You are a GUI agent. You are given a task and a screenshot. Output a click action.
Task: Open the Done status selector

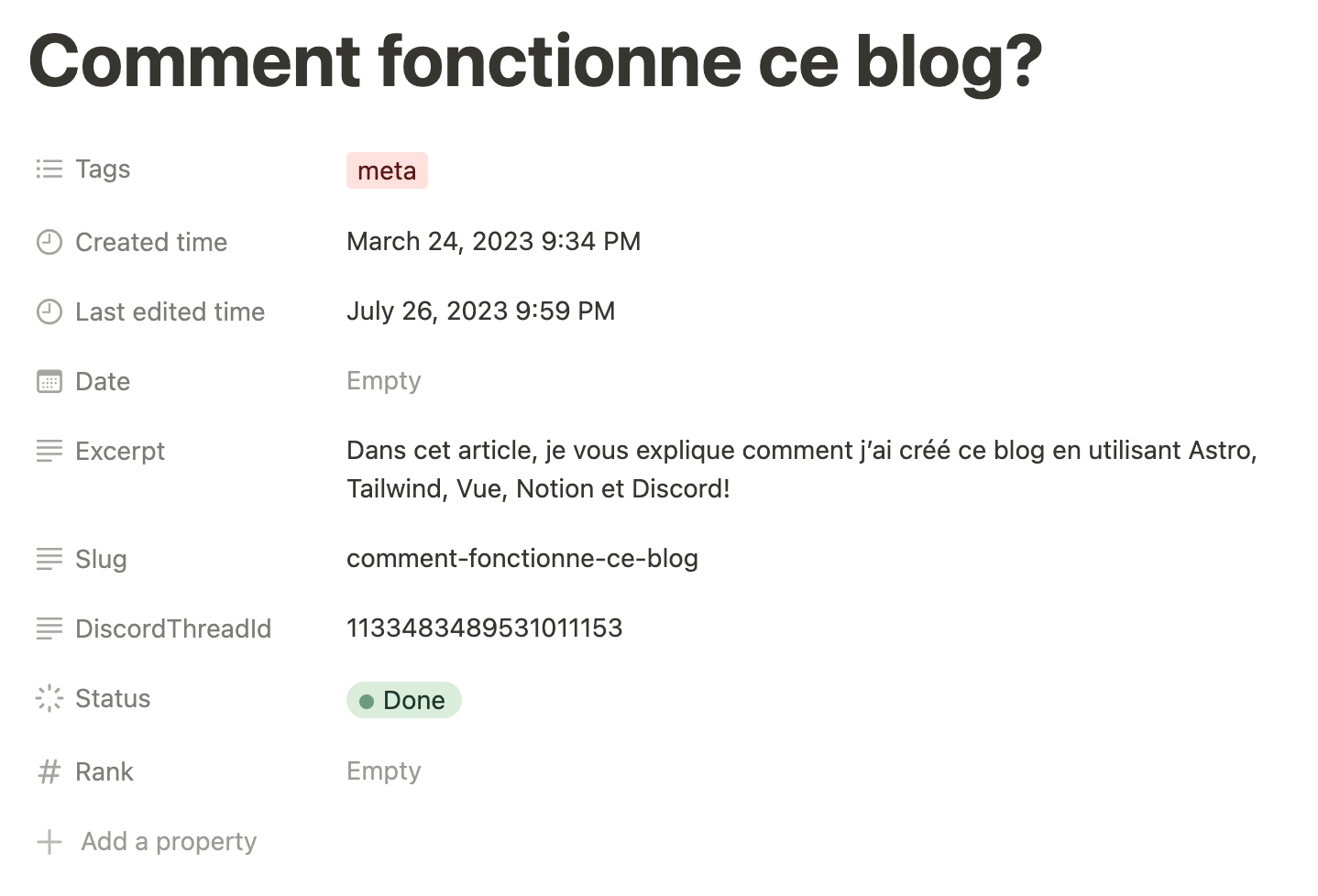click(403, 701)
